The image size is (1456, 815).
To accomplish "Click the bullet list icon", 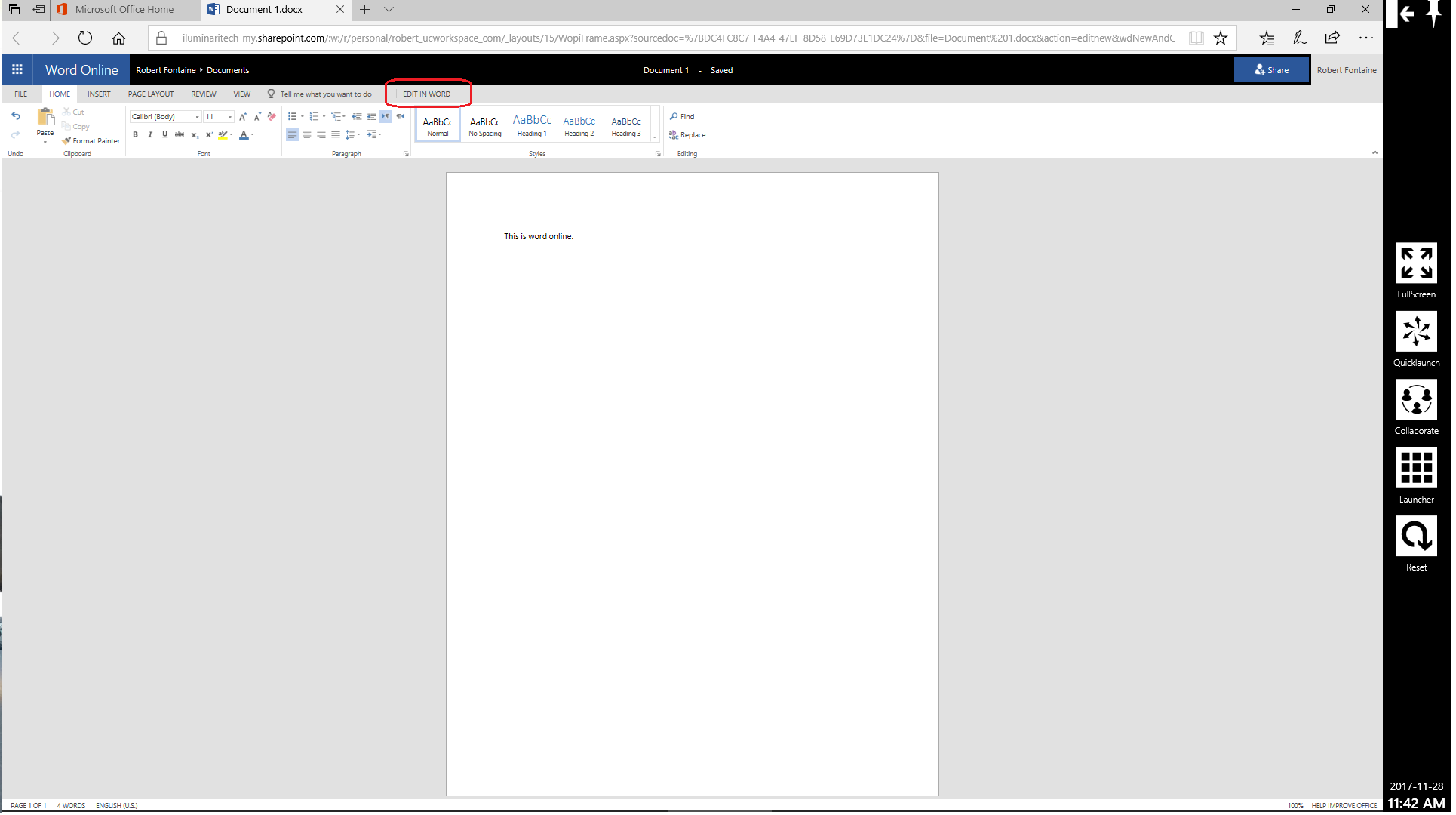I will click(x=292, y=116).
